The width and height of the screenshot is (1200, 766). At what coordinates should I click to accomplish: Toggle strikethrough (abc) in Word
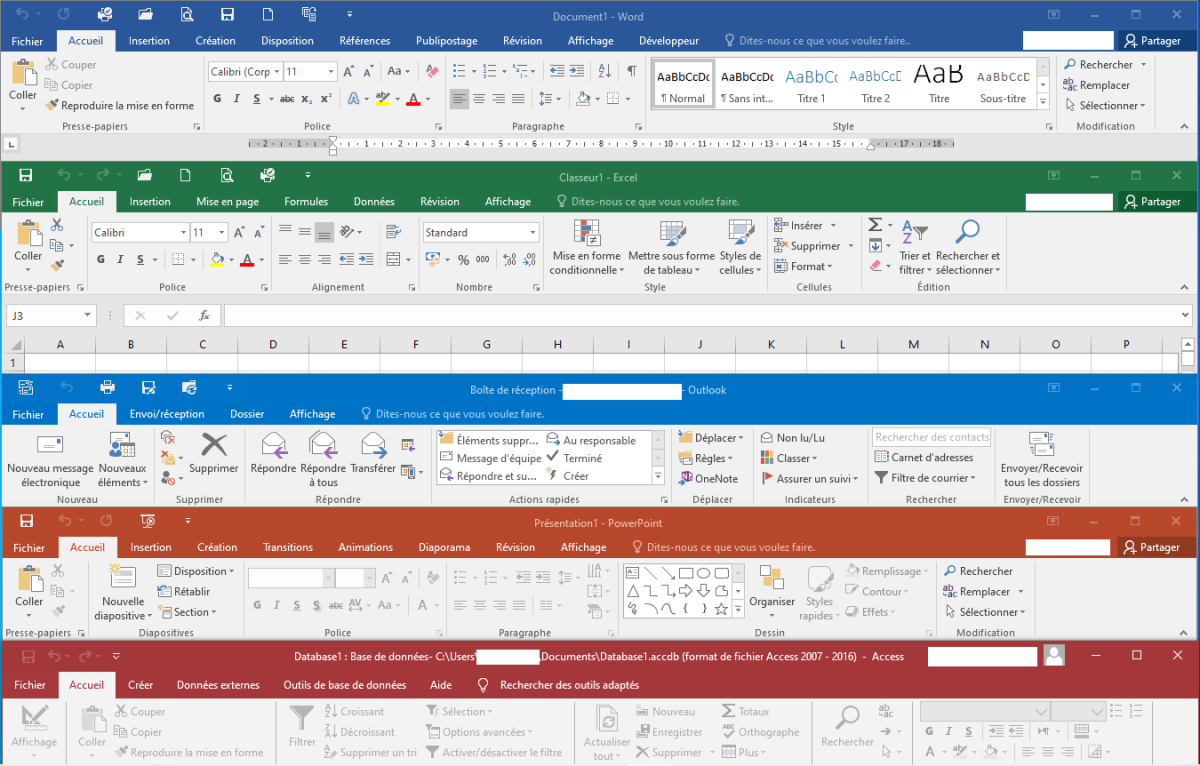point(287,99)
